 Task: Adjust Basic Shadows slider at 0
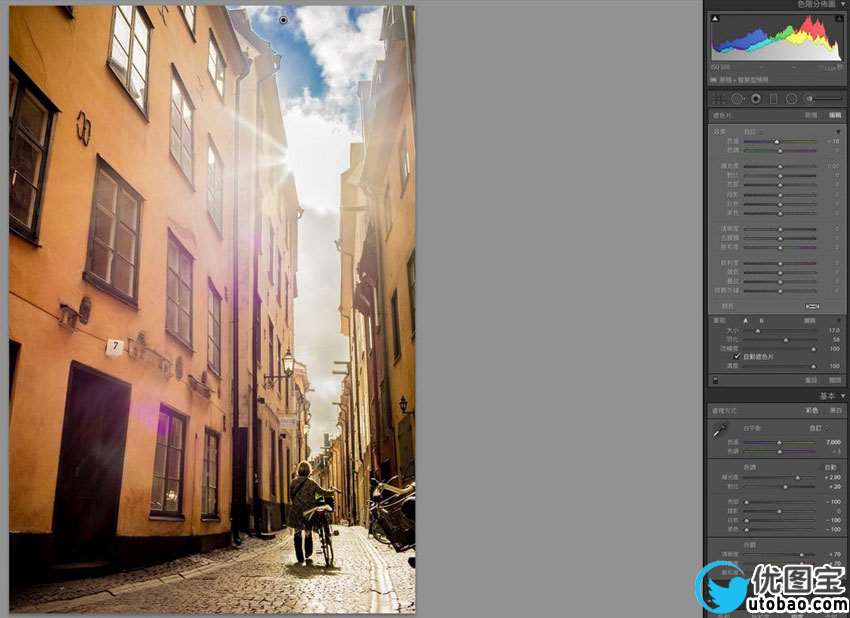(780, 511)
